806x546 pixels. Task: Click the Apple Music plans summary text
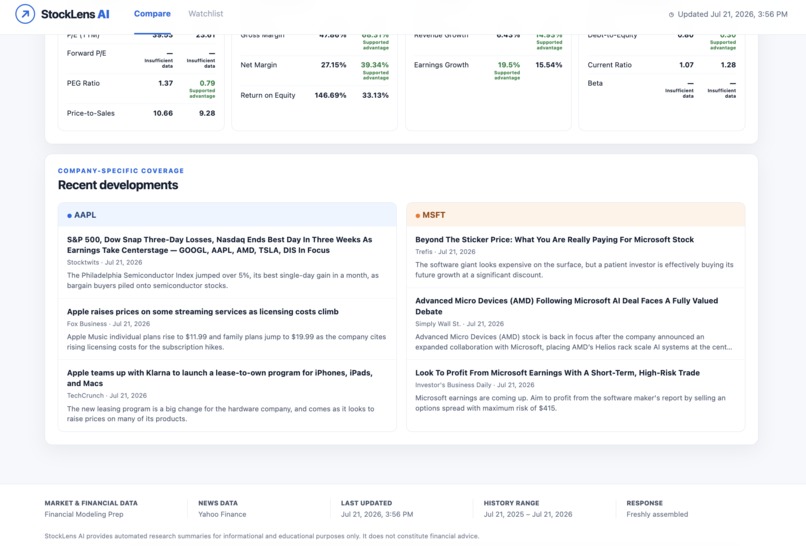(x=226, y=342)
